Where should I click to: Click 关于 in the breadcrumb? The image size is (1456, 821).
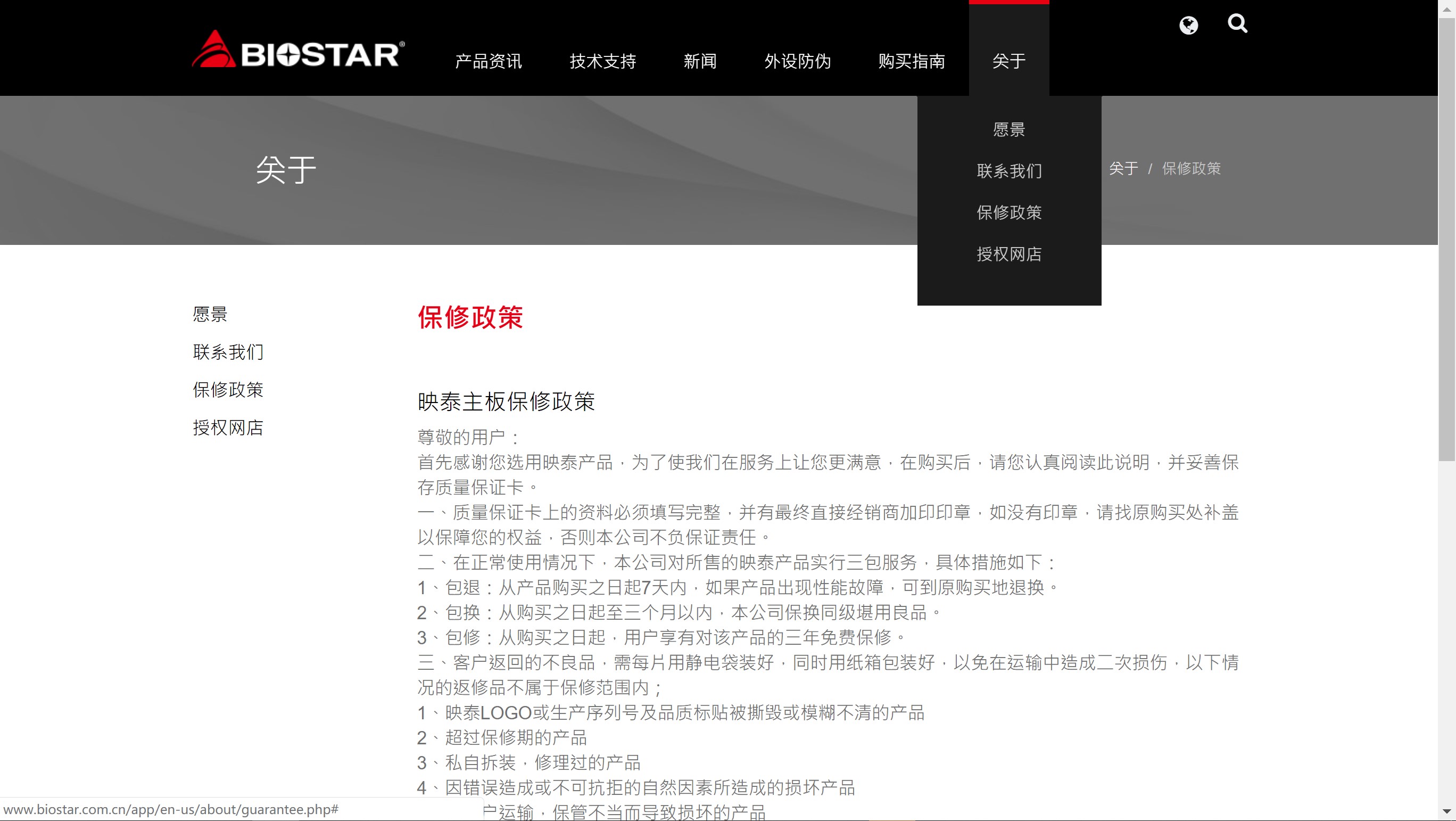click(1123, 168)
